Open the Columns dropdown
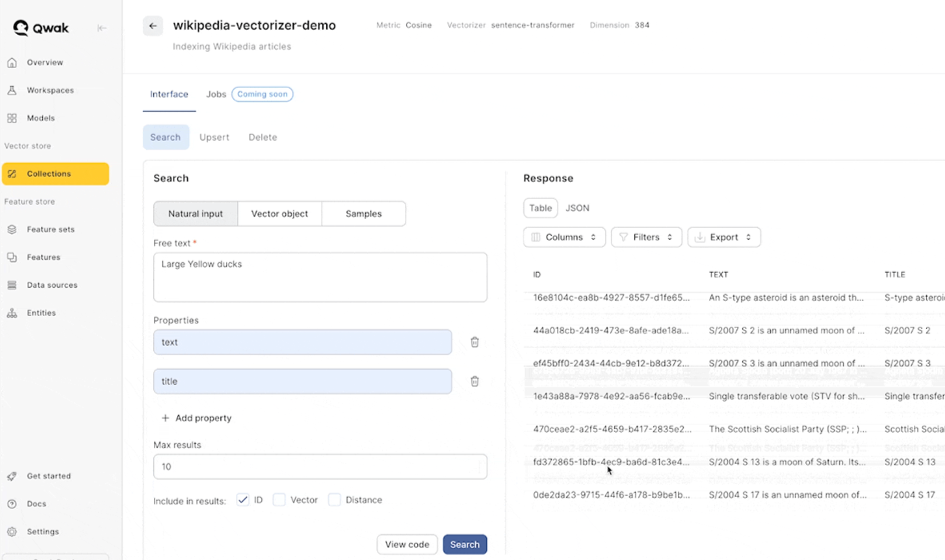Image resolution: width=945 pixels, height=560 pixels. point(564,237)
